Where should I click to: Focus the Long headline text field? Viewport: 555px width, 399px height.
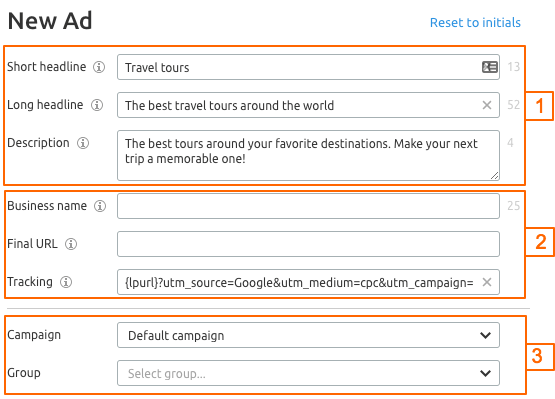tap(308, 105)
